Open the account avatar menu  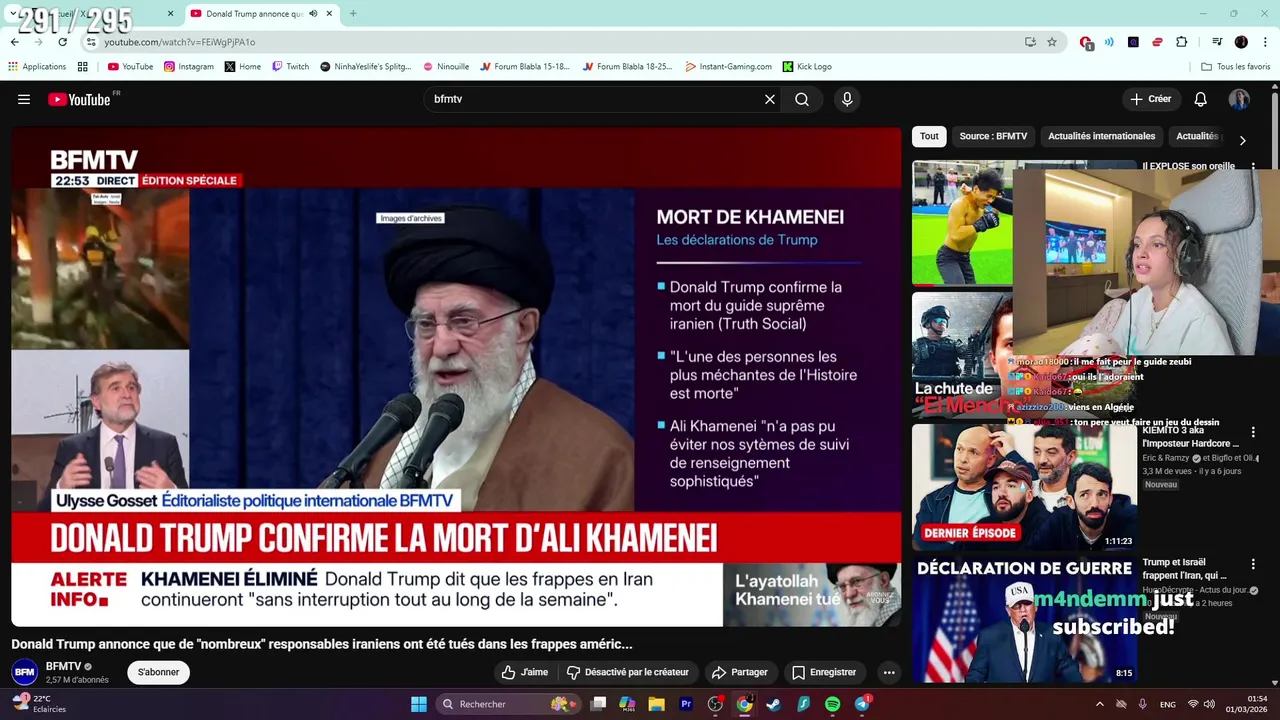[1239, 99]
